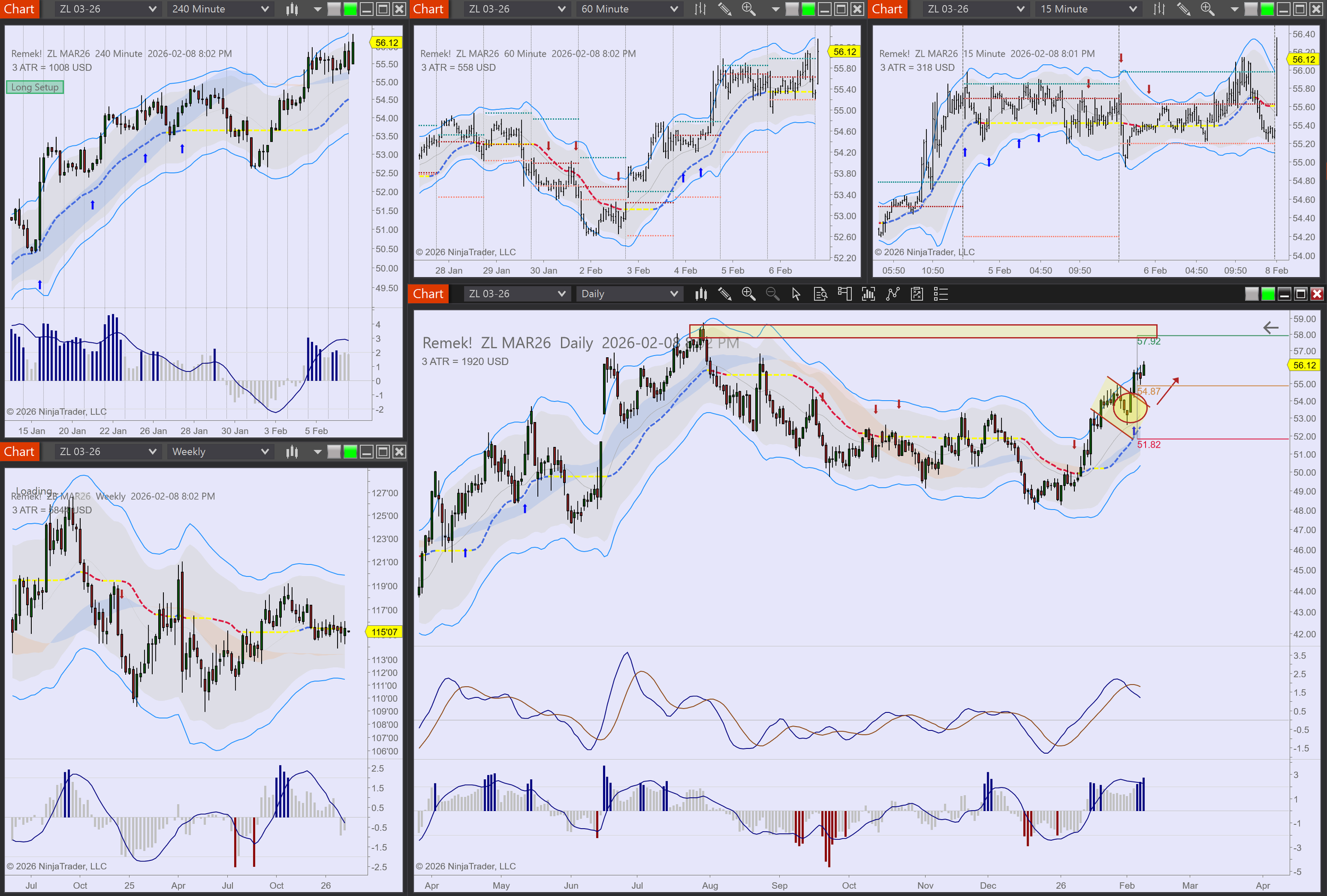This screenshot has width=1327, height=896.
Task: Click back arrow at Daily chart top right
Action: (x=1271, y=328)
